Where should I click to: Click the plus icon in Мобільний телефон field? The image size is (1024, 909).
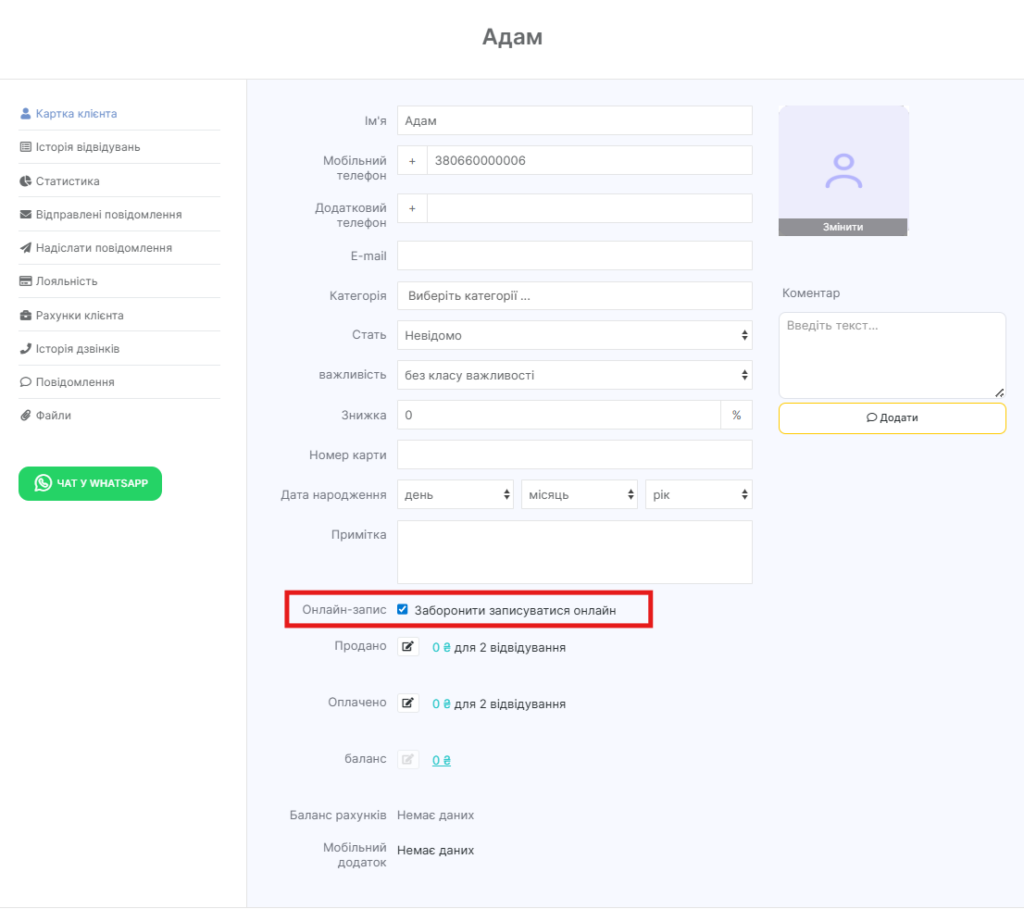click(x=412, y=161)
